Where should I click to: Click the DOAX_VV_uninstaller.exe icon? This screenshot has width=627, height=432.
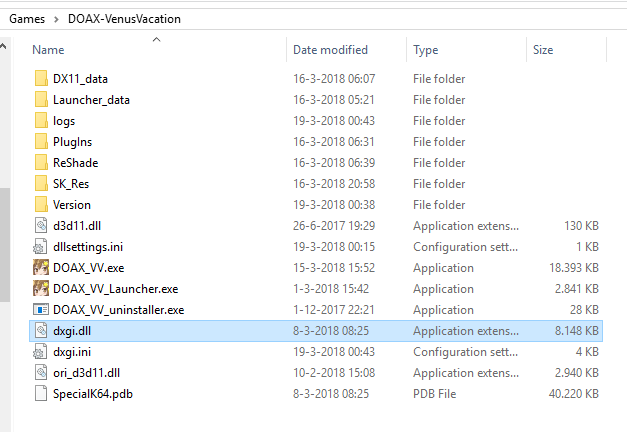pyautogui.click(x=41, y=310)
